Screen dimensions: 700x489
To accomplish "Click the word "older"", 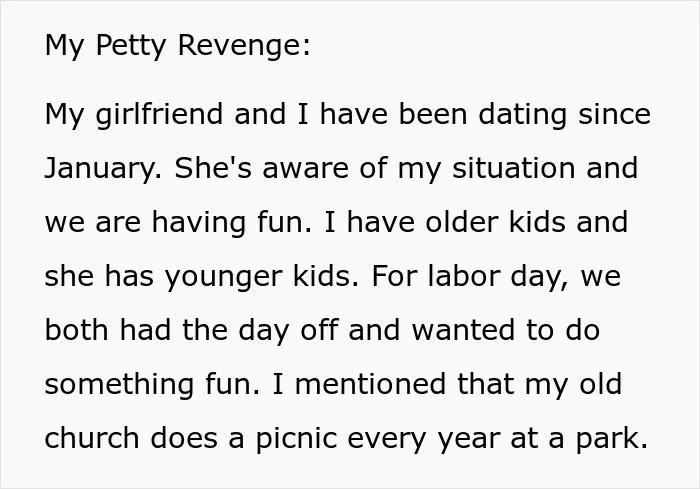I will [x=462, y=222].
